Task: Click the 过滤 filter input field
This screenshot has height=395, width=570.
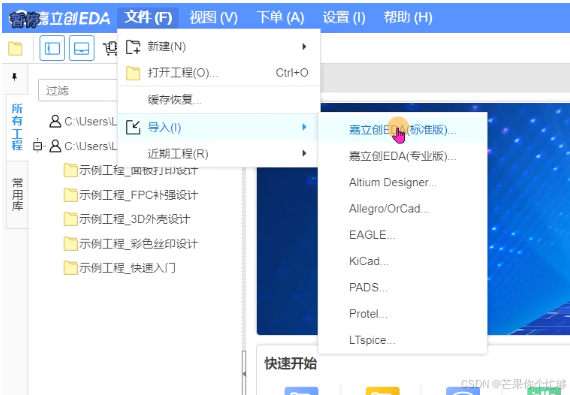Action: coord(78,90)
